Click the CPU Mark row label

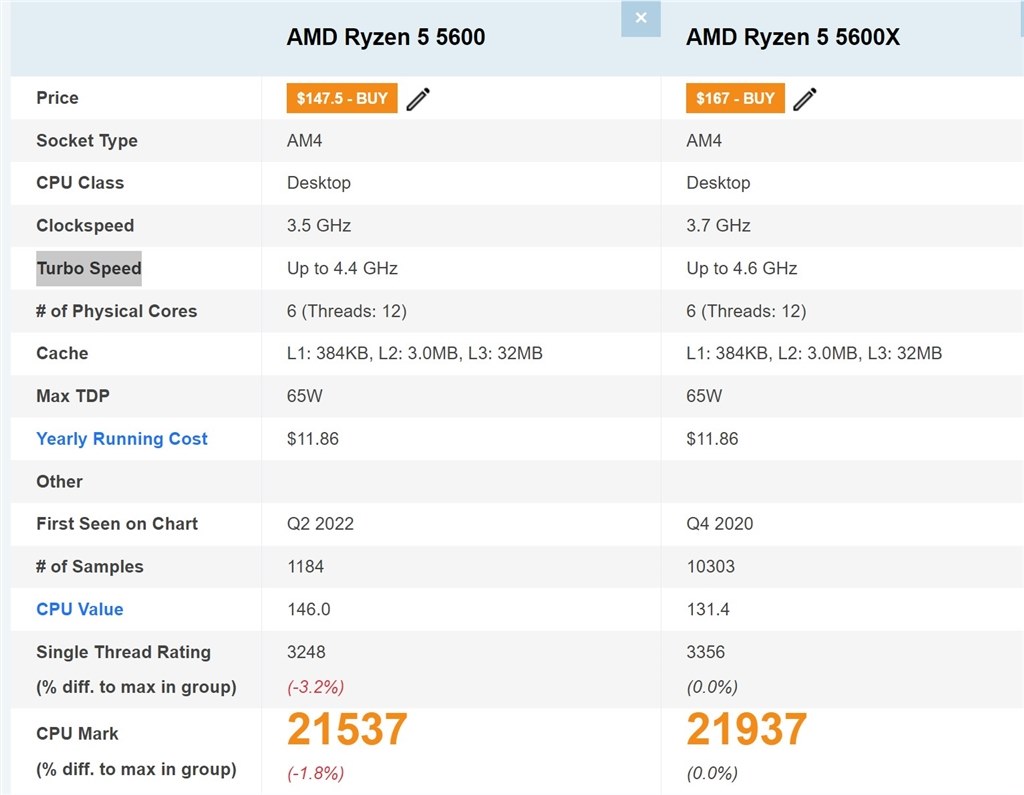(x=78, y=734)
